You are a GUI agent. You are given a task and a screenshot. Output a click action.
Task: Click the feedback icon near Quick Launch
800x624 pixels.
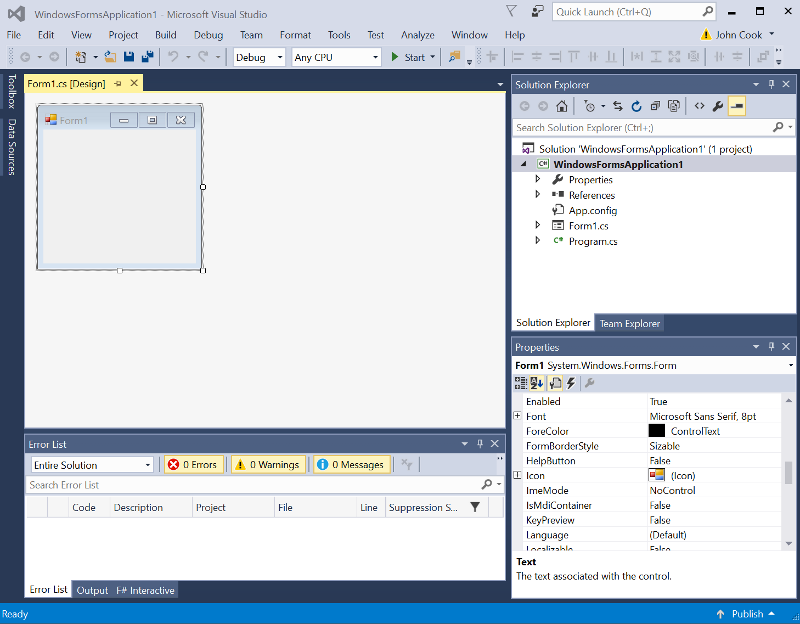(537, 11)
